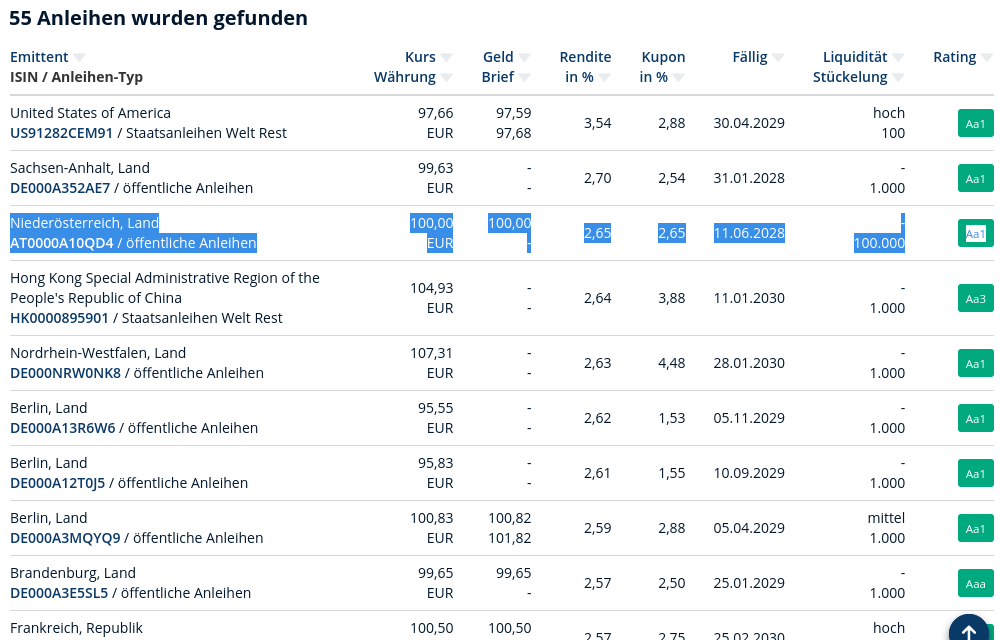
Task: Open bond US91282CEM91 details
Action: (x=61, y=133)
